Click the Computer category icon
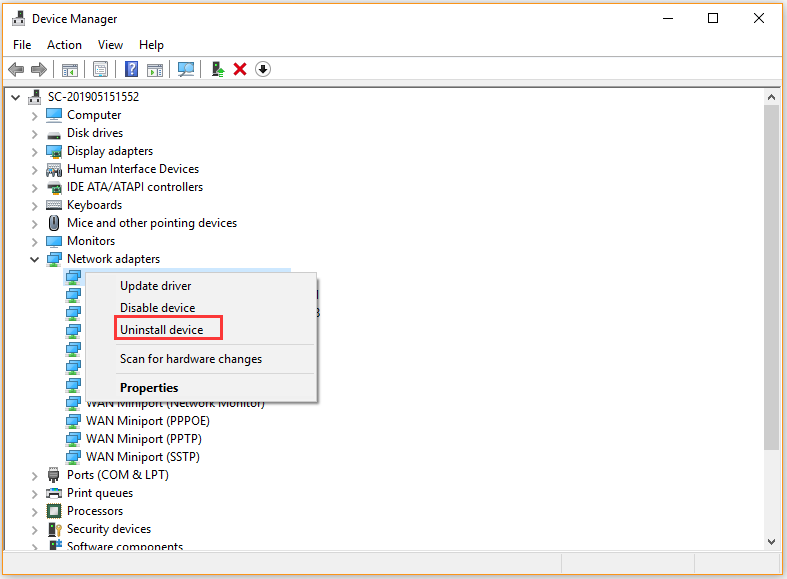The image size is (787, 579). pyautogui.click(x=54, y=115)
